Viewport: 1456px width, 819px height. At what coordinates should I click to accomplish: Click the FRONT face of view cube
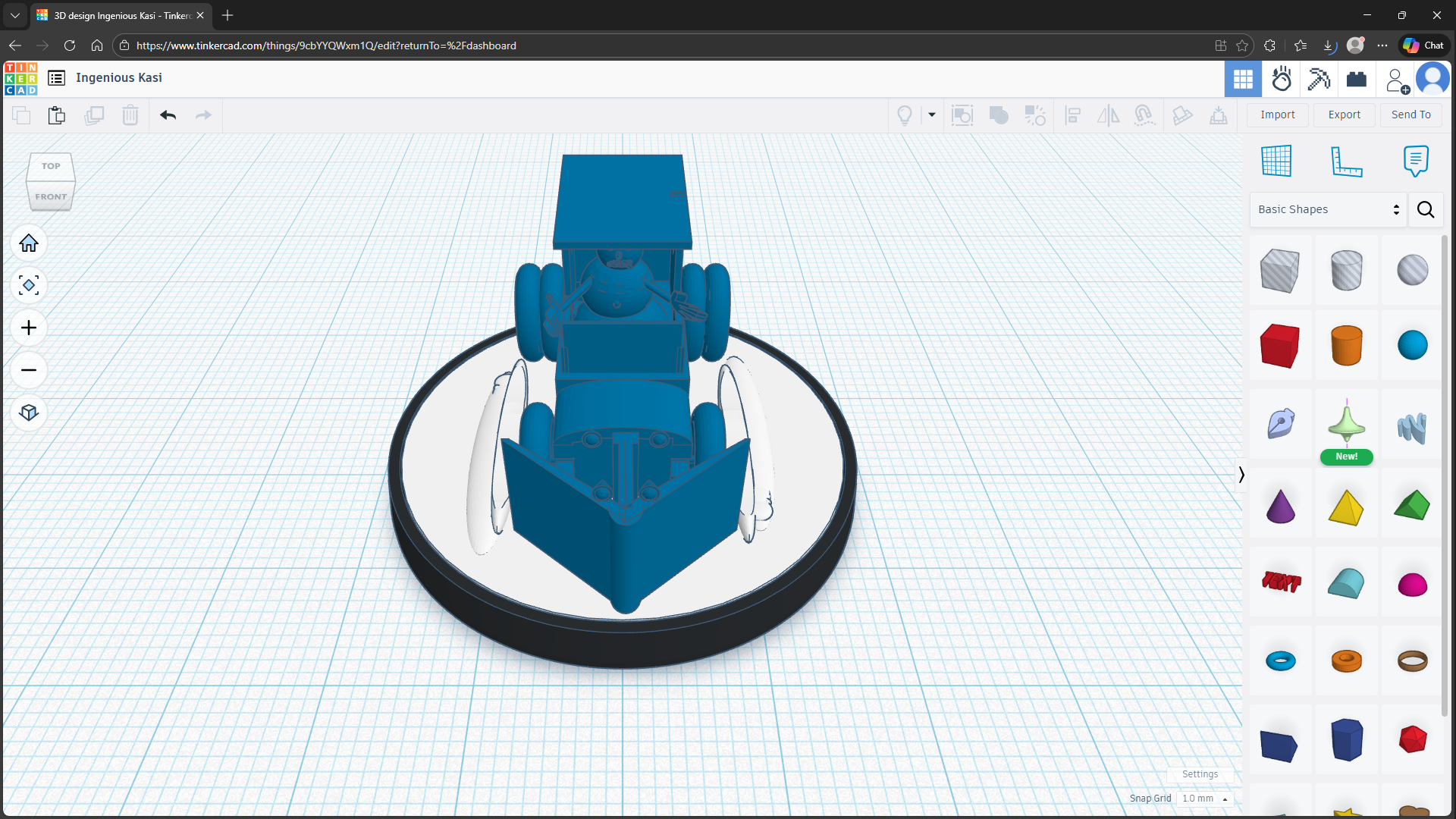click(x=51, y=196)
